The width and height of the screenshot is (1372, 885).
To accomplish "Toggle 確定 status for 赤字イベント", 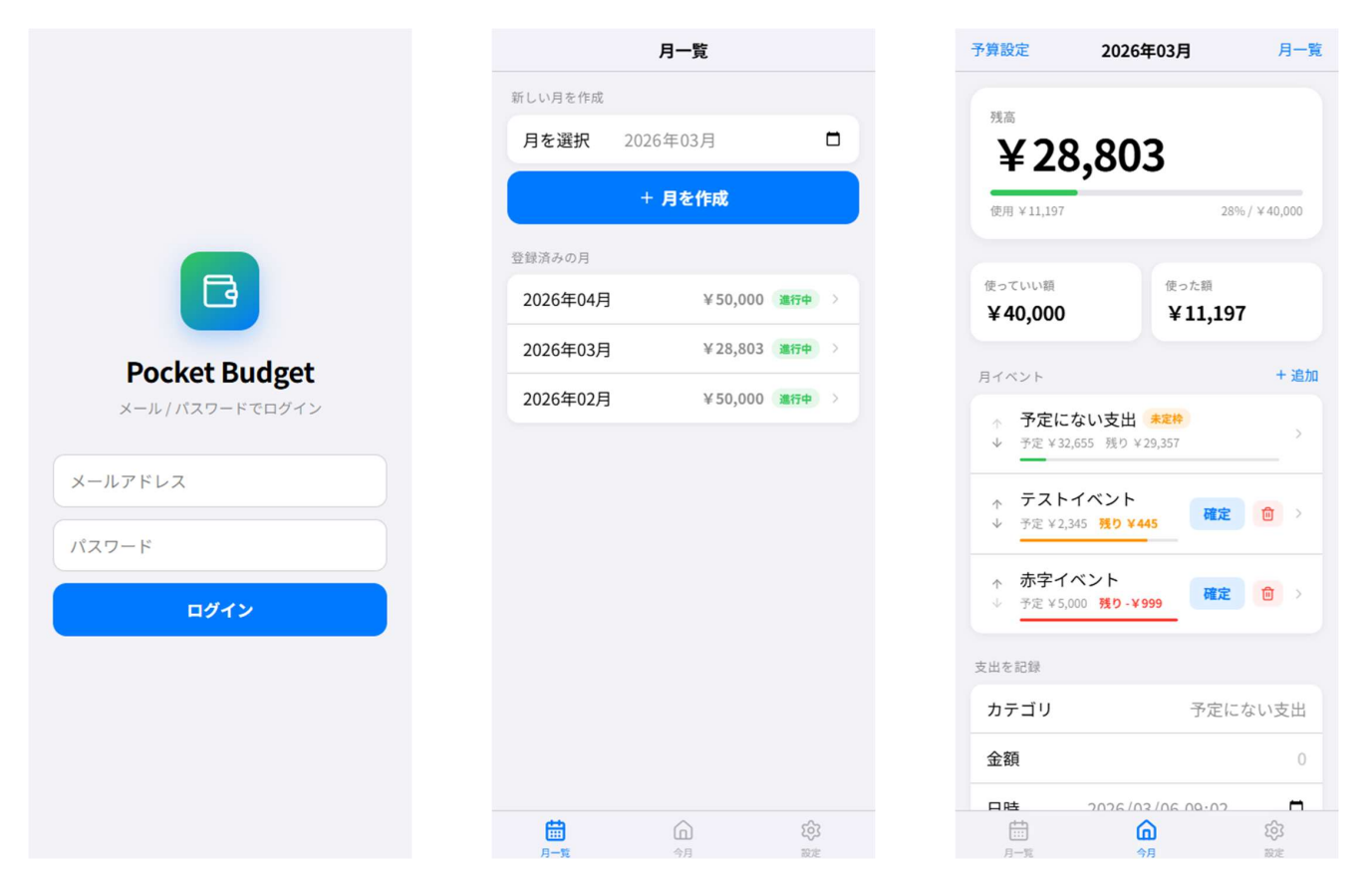I will (x=1216, y=594).
